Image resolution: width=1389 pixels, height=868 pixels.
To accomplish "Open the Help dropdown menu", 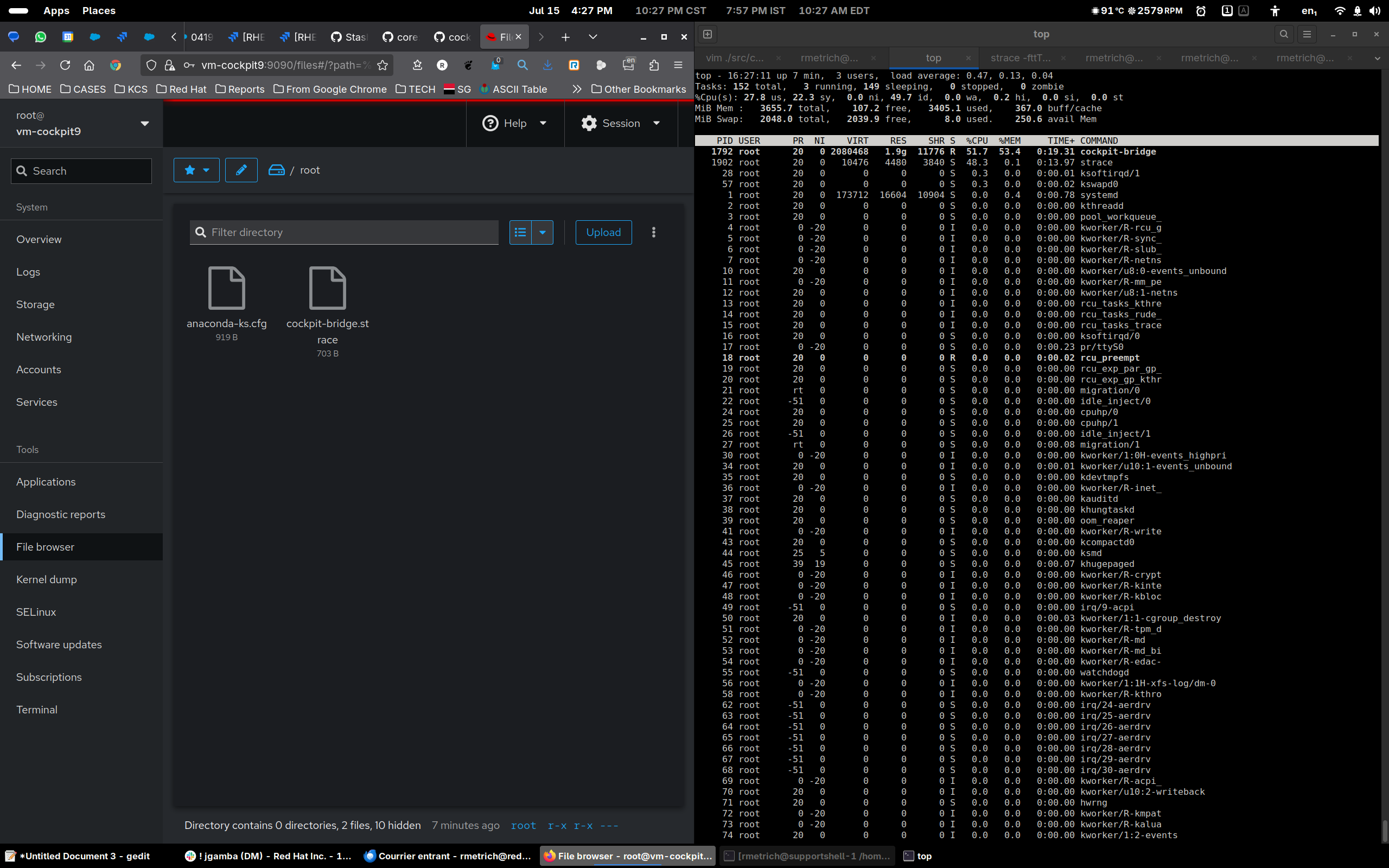I will pyautogui.click(x=515, y=124).
